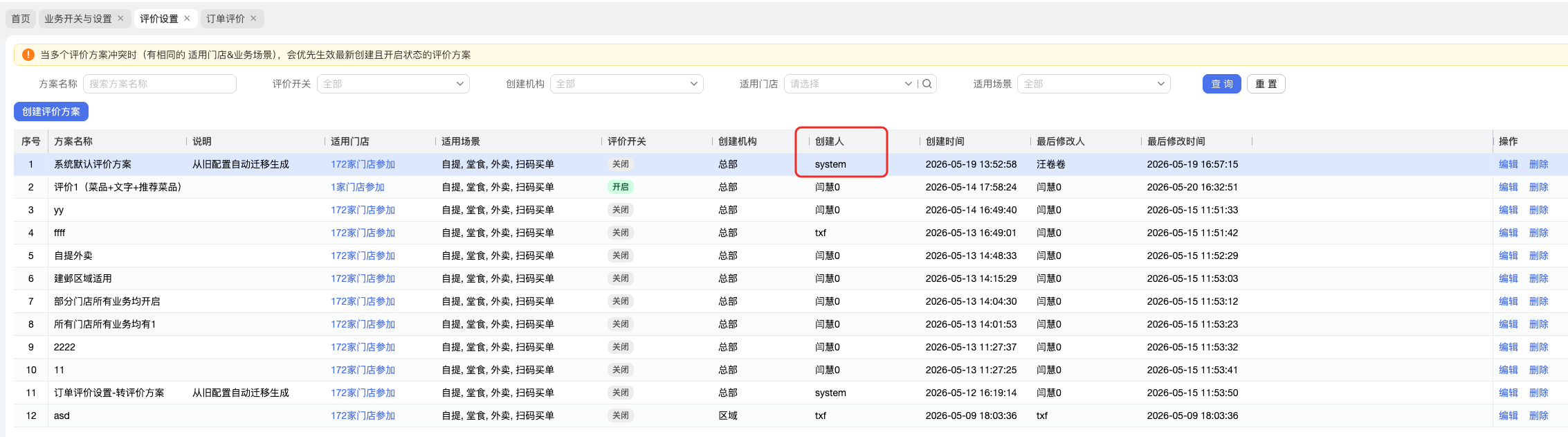The width and height of the screenshot is (1568, 437).
Task: Close the 业务开关与设置 tab
Action: click(120, 19)
